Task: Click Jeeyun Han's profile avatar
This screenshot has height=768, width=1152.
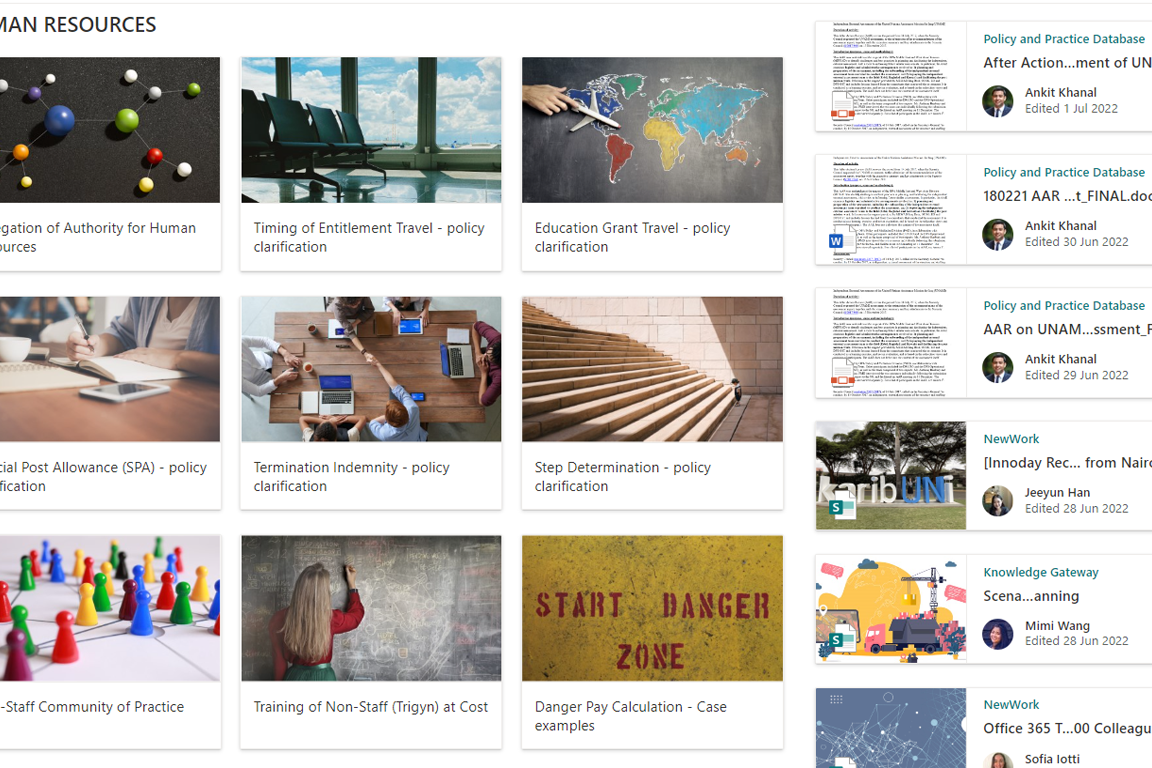Action: pos(997,500)
